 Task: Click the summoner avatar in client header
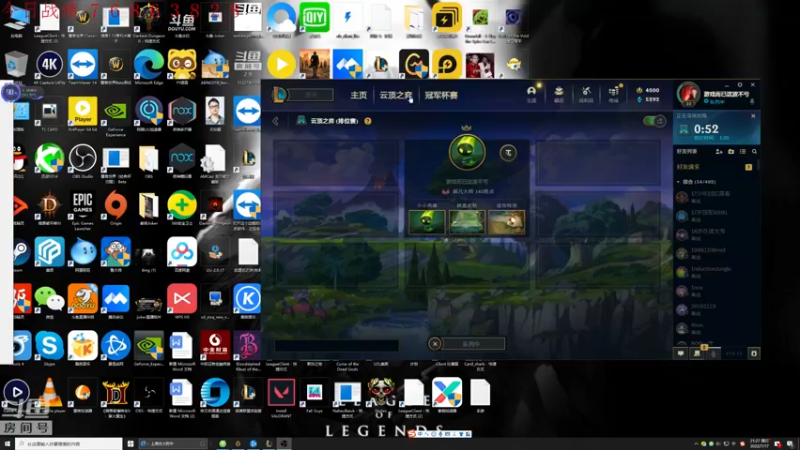click(688, 94)
